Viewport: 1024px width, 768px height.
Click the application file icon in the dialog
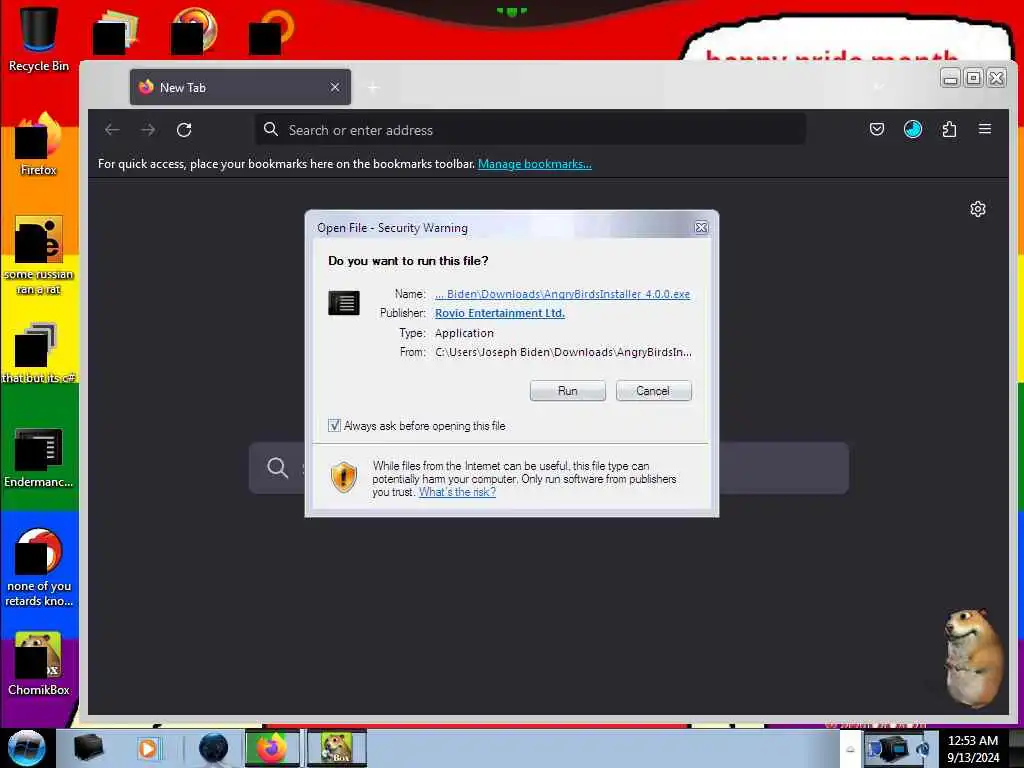[344, 303]
